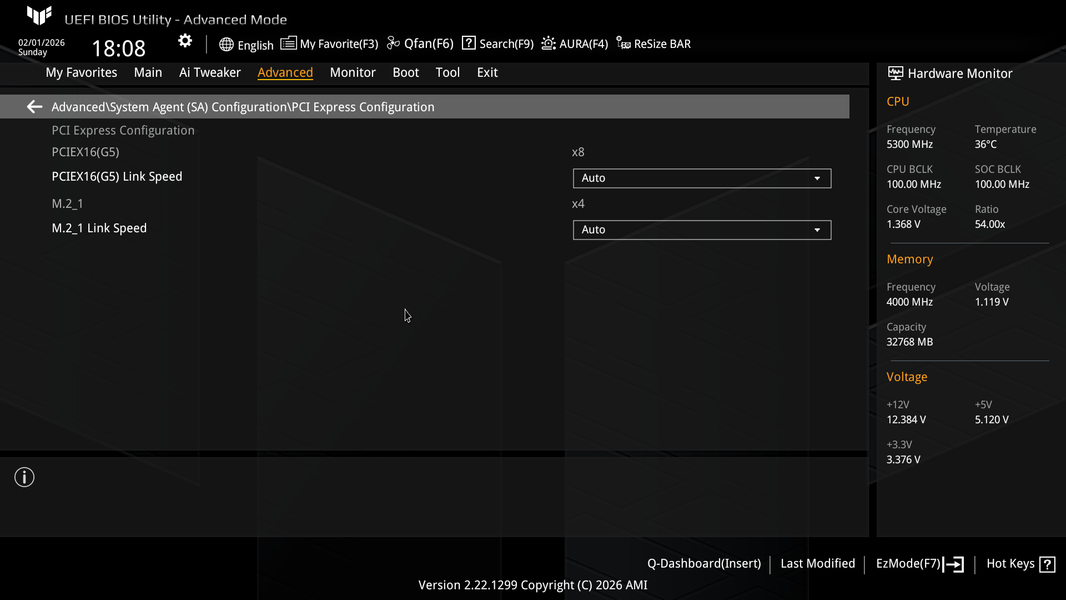1066x600 pixels.
Task: Click the Search(F9) question mark icon
Action: pos(468,43)
